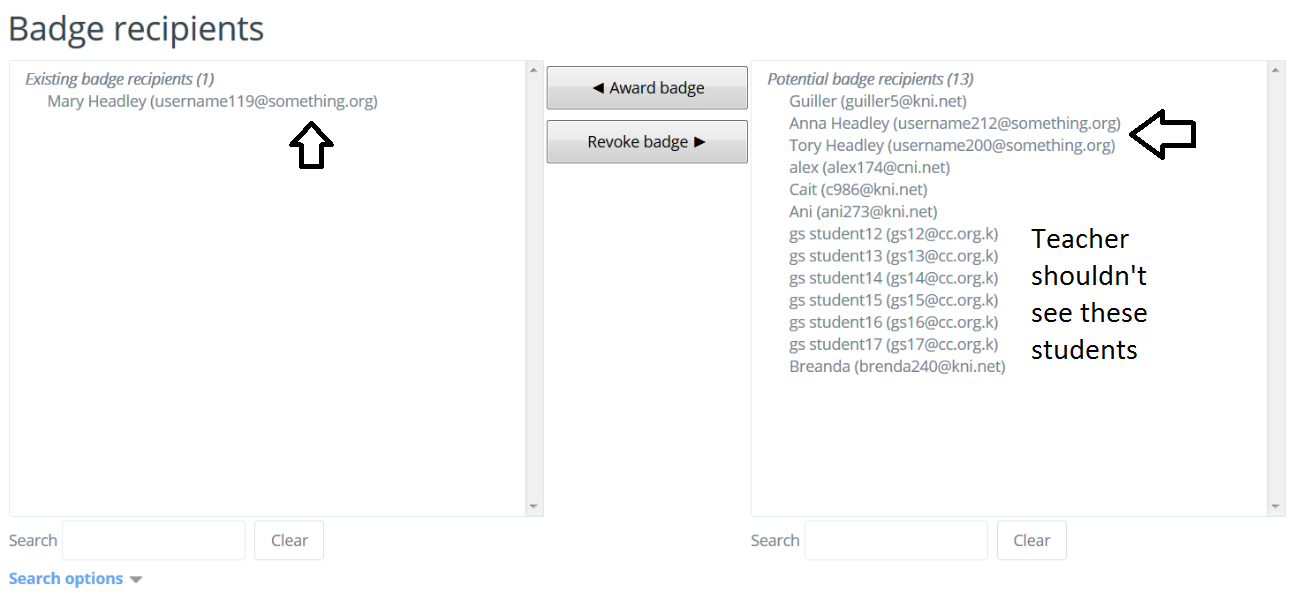
Task: Select gs student15 in the list
Action: pos(893,300)
